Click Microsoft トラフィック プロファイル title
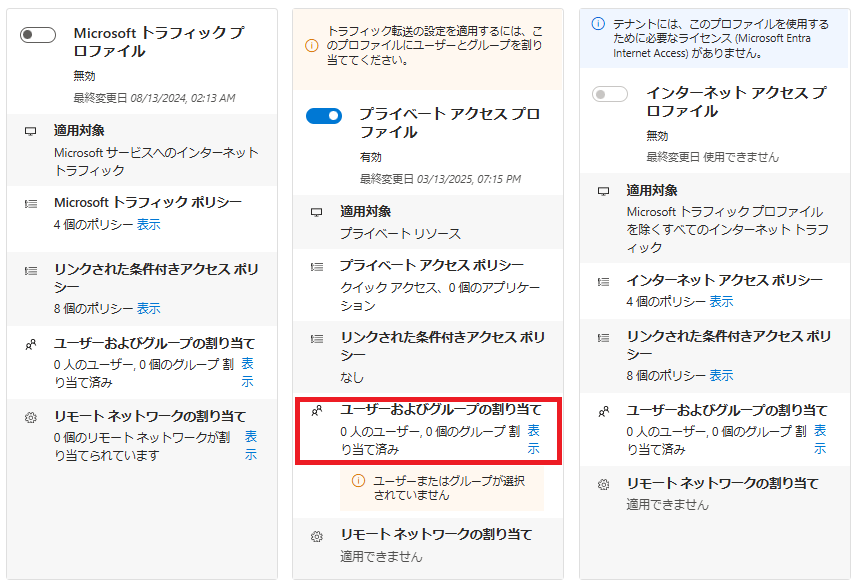This screenshot has width=859, height=586. (x=159, y=42)
